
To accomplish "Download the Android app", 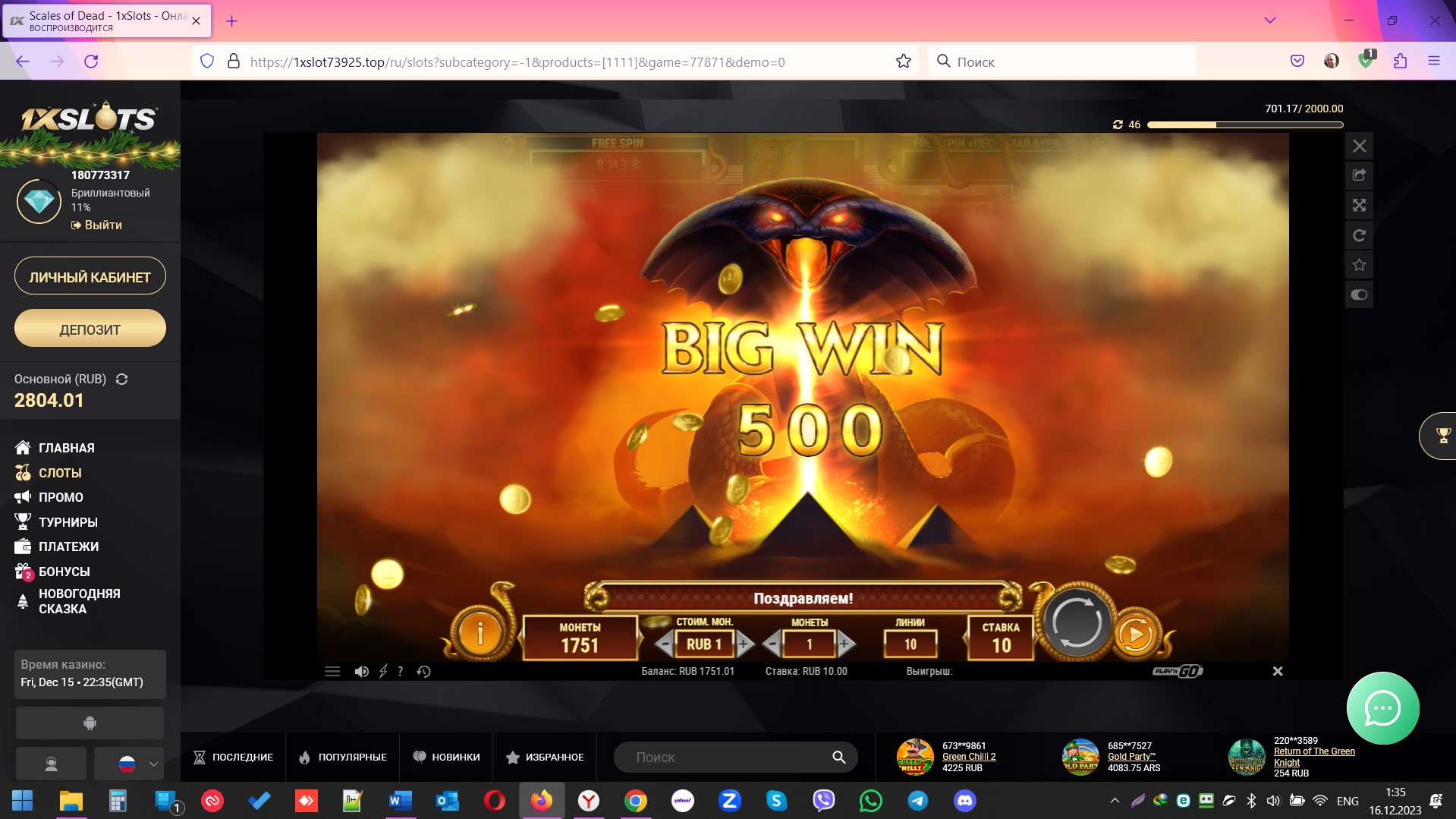I will click(x=90, y=723).
